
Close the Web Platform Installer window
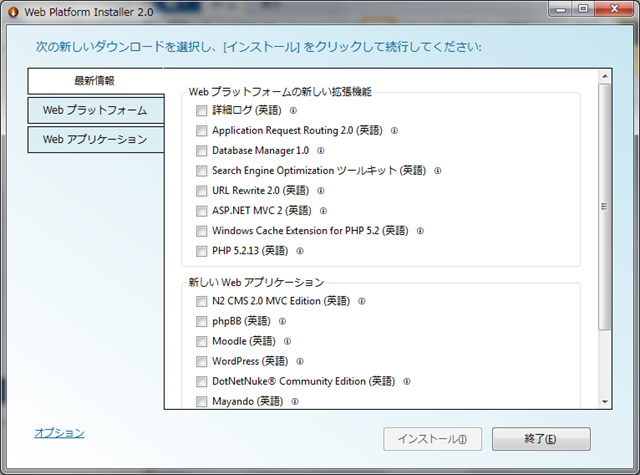pyautogui.click(x=614, y=9)
